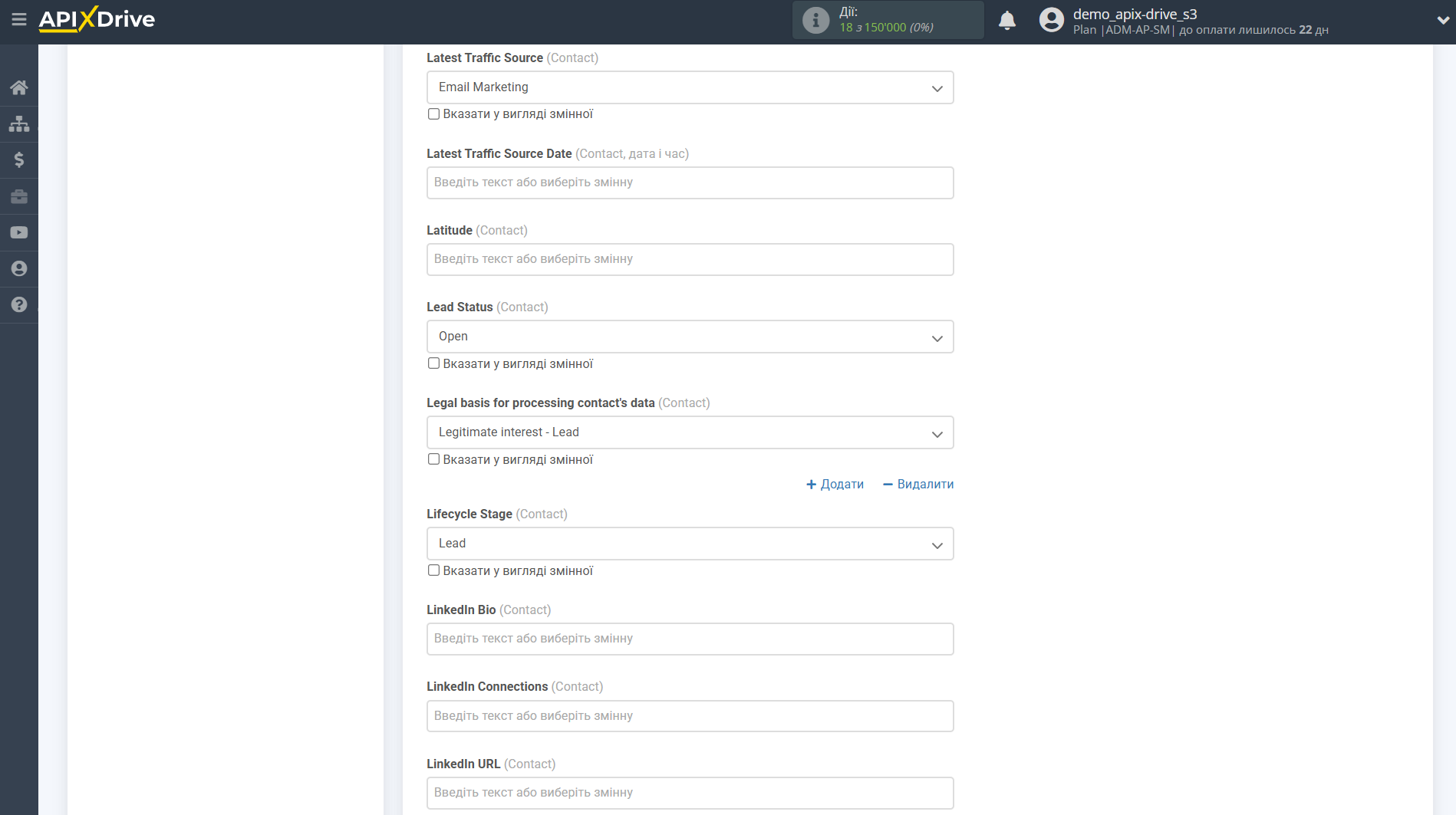Screen dimensions: 1456x815
Task: Open the hamburger menu
Action: (x=19, y=19)
